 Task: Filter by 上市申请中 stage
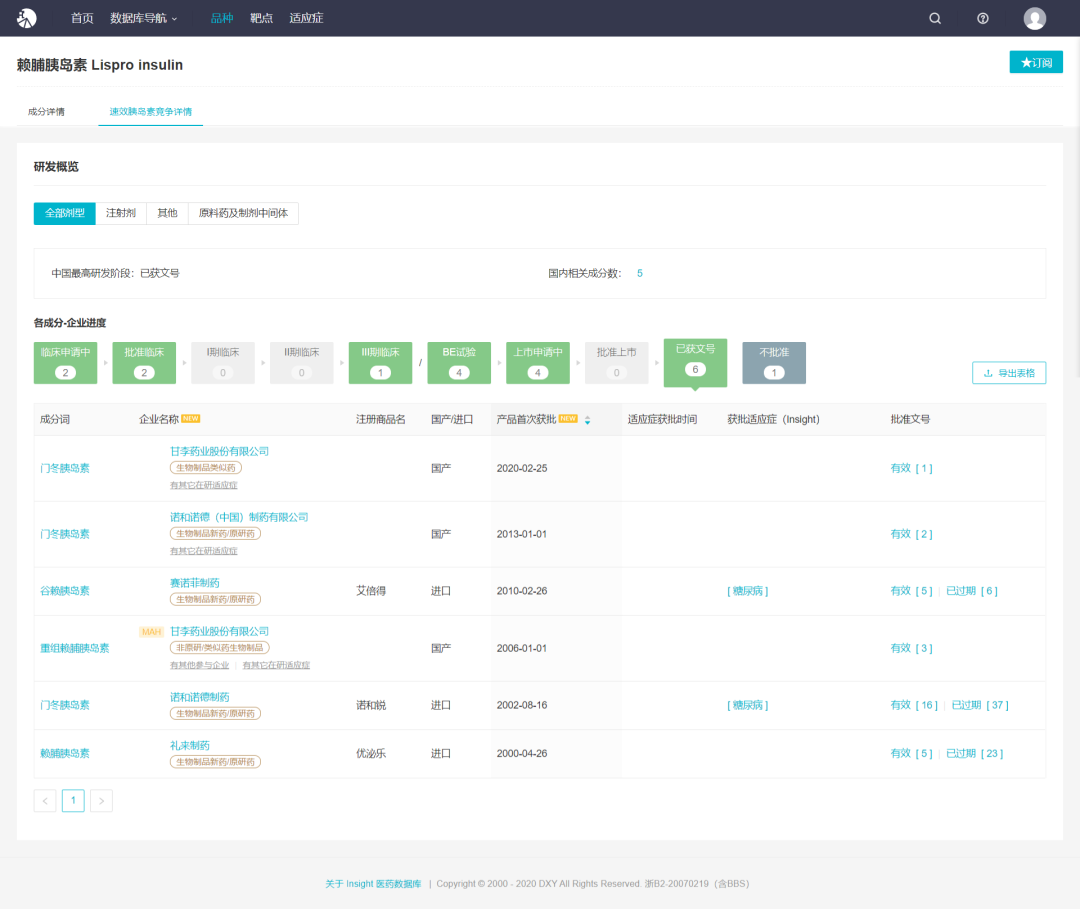pos(538,363)
